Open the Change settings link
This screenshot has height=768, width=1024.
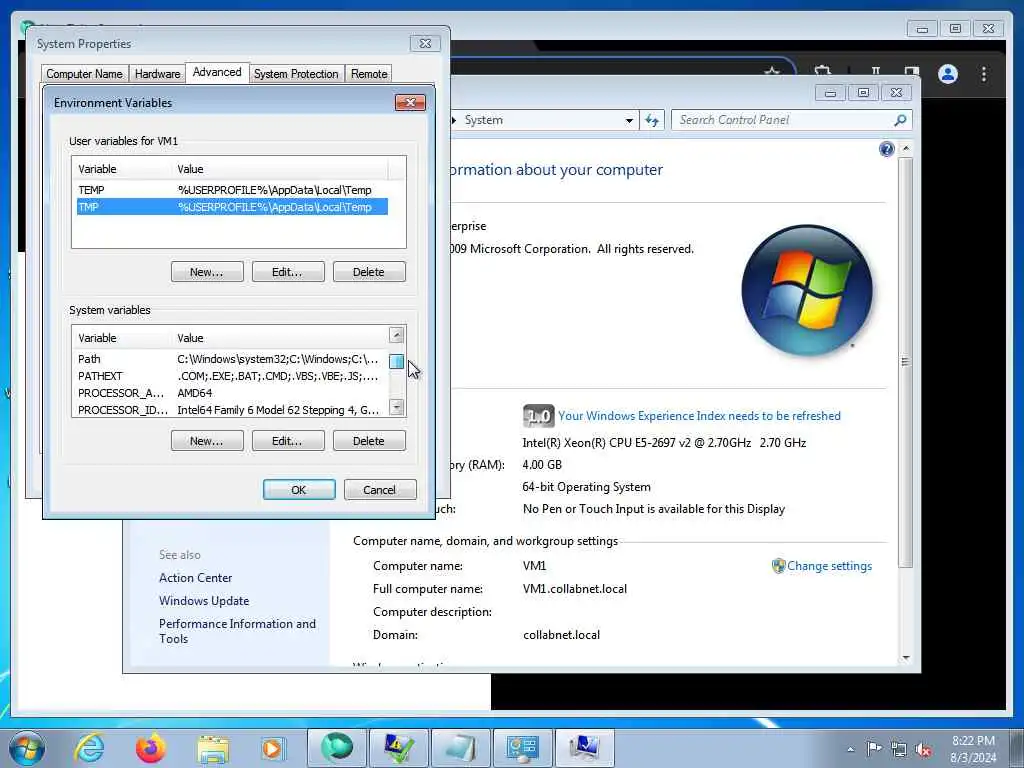(829, 566)
